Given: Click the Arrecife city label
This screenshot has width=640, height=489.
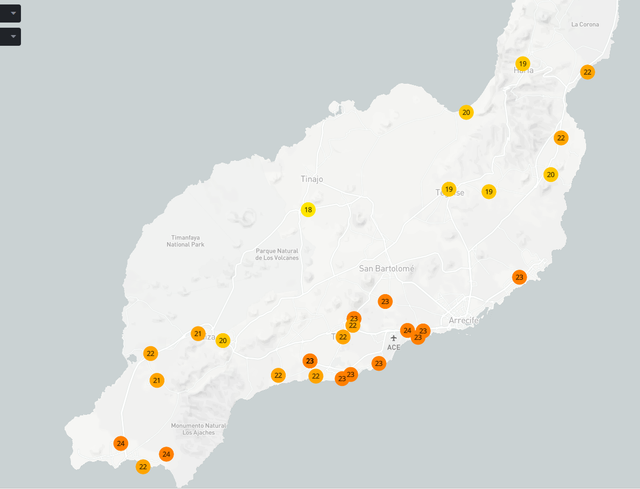Looking at the screenshot, I should pyautogui.click(x=464, y=320).
